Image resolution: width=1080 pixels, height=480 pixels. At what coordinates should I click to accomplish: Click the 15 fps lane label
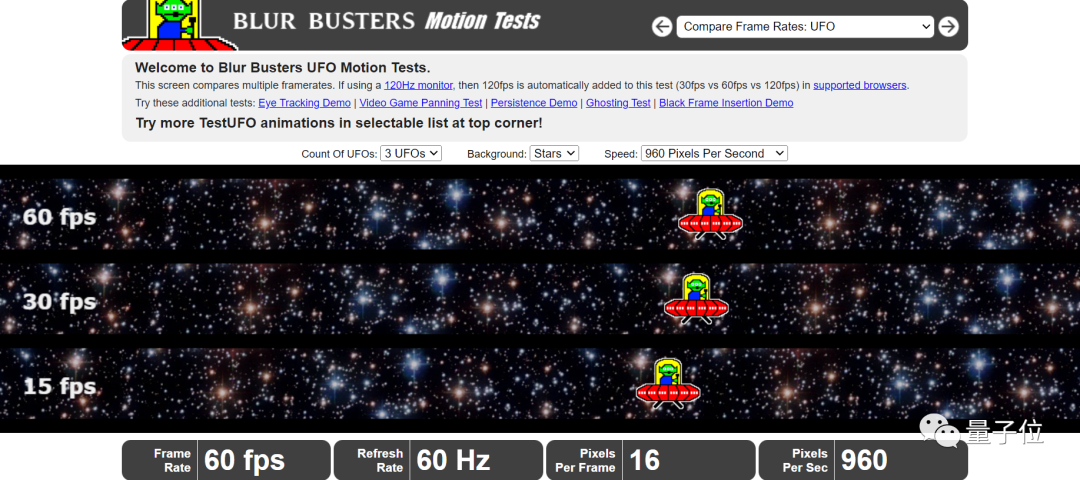59,386
